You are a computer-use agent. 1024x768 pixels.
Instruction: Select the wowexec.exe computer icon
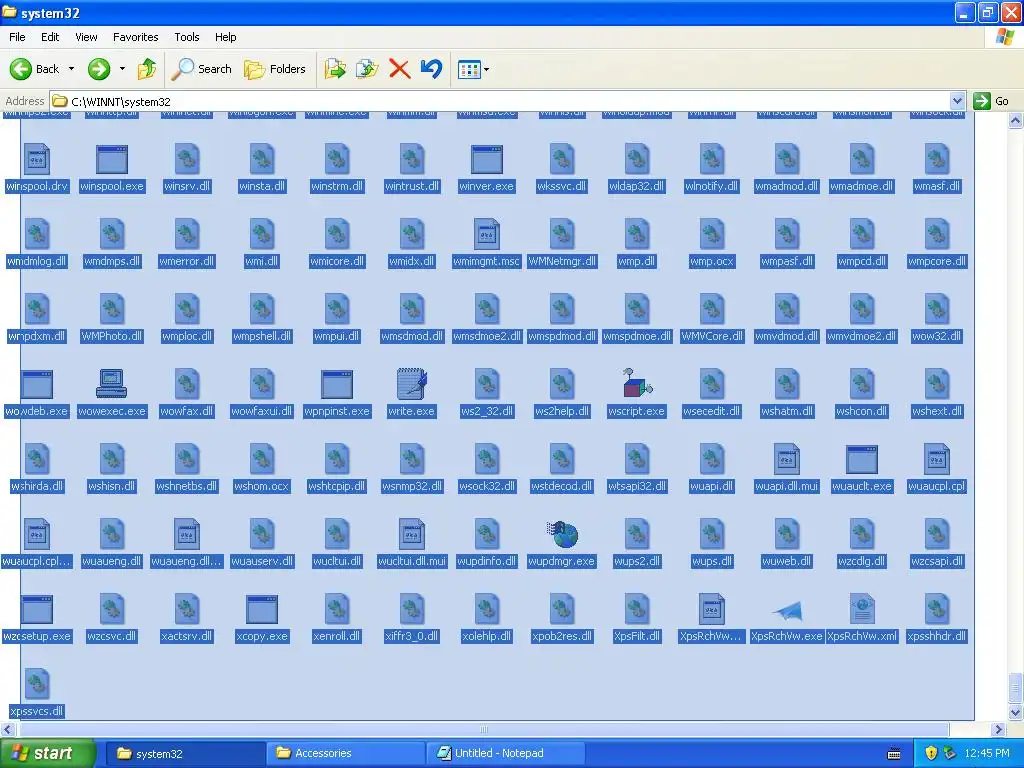(112, 383)
